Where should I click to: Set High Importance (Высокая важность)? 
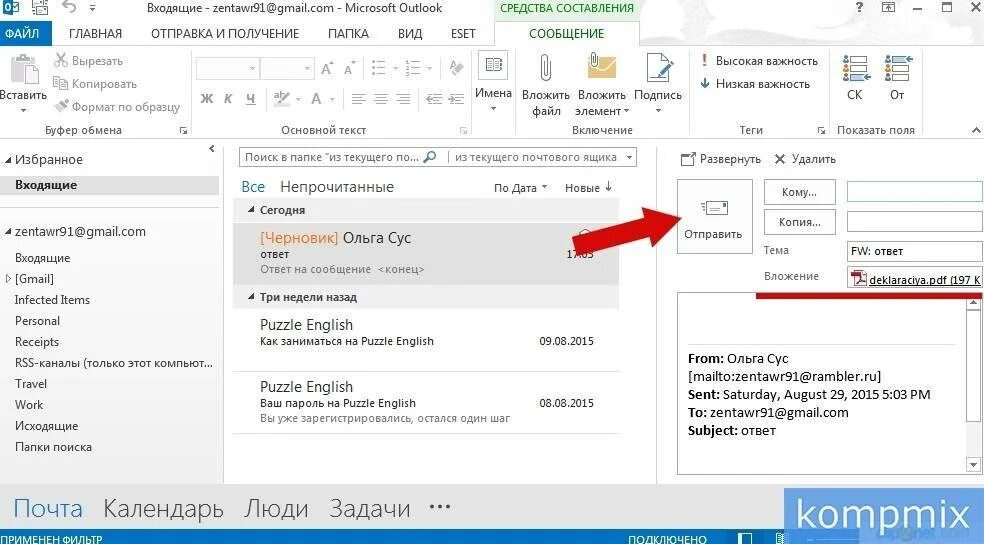(759, 61)
